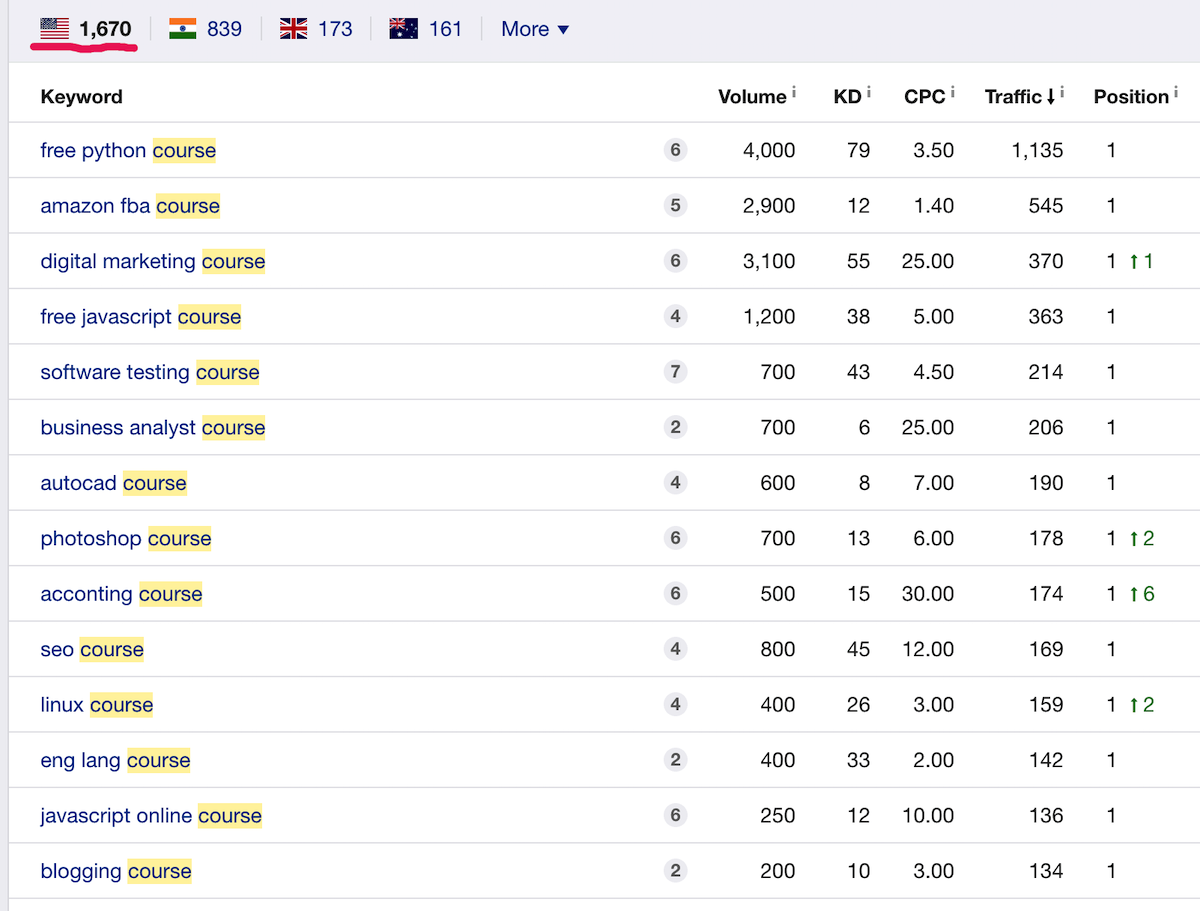This screenshot has width=1200, height=911.
Task: Click SERP features badge for free python course
Action: pyautogui.click(x=675, y=150)
